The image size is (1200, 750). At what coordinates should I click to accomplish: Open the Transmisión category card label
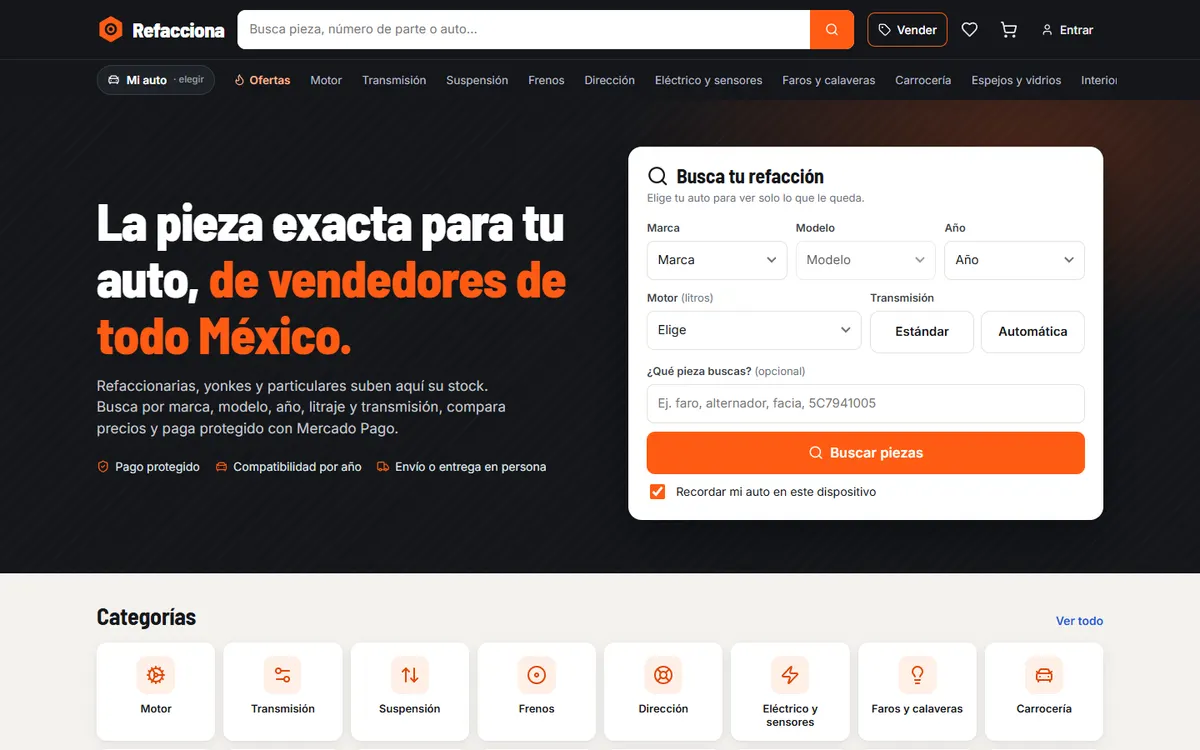coord(283,709)
